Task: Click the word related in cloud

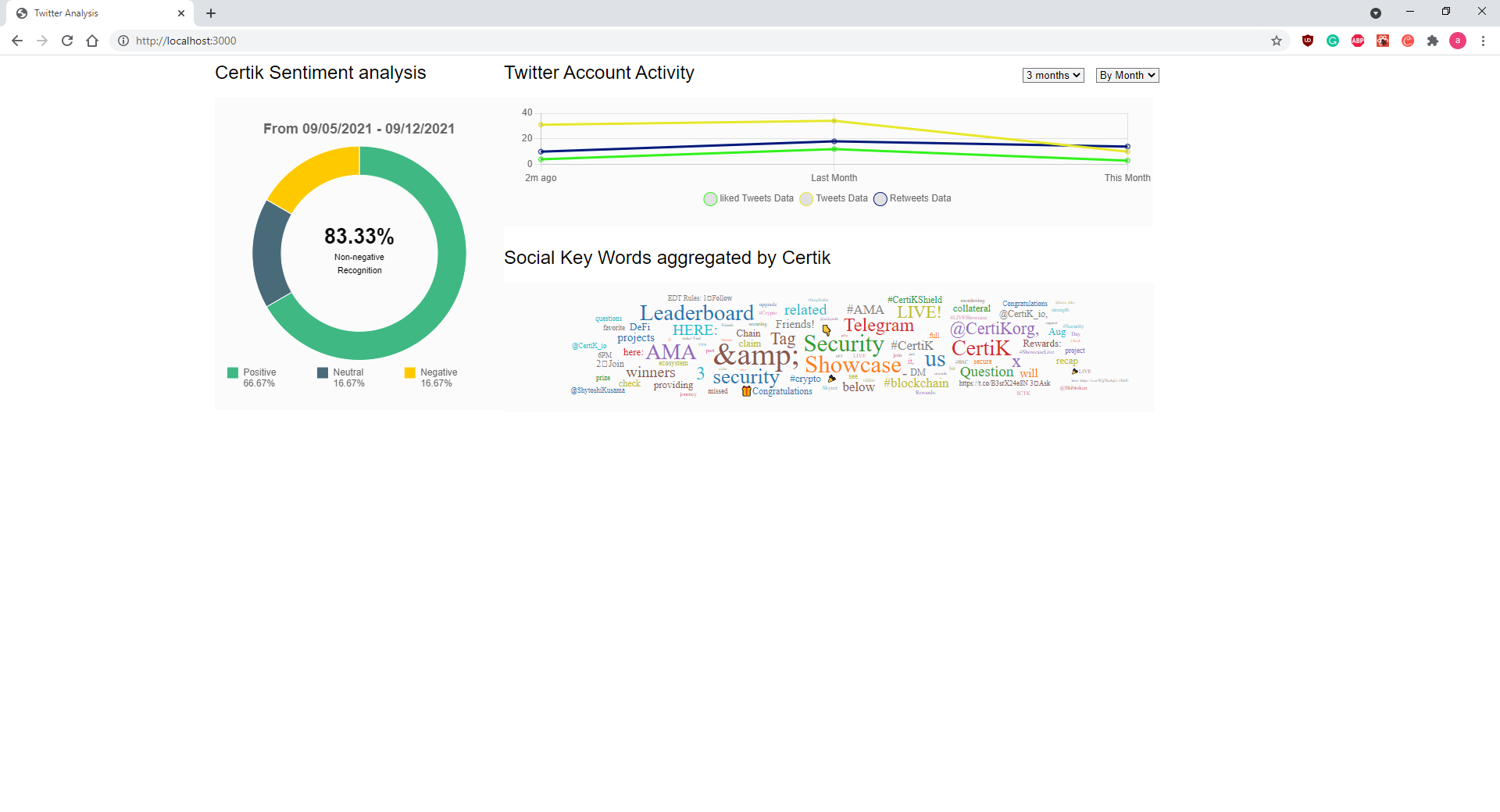Action: click(x=805, y=310)
